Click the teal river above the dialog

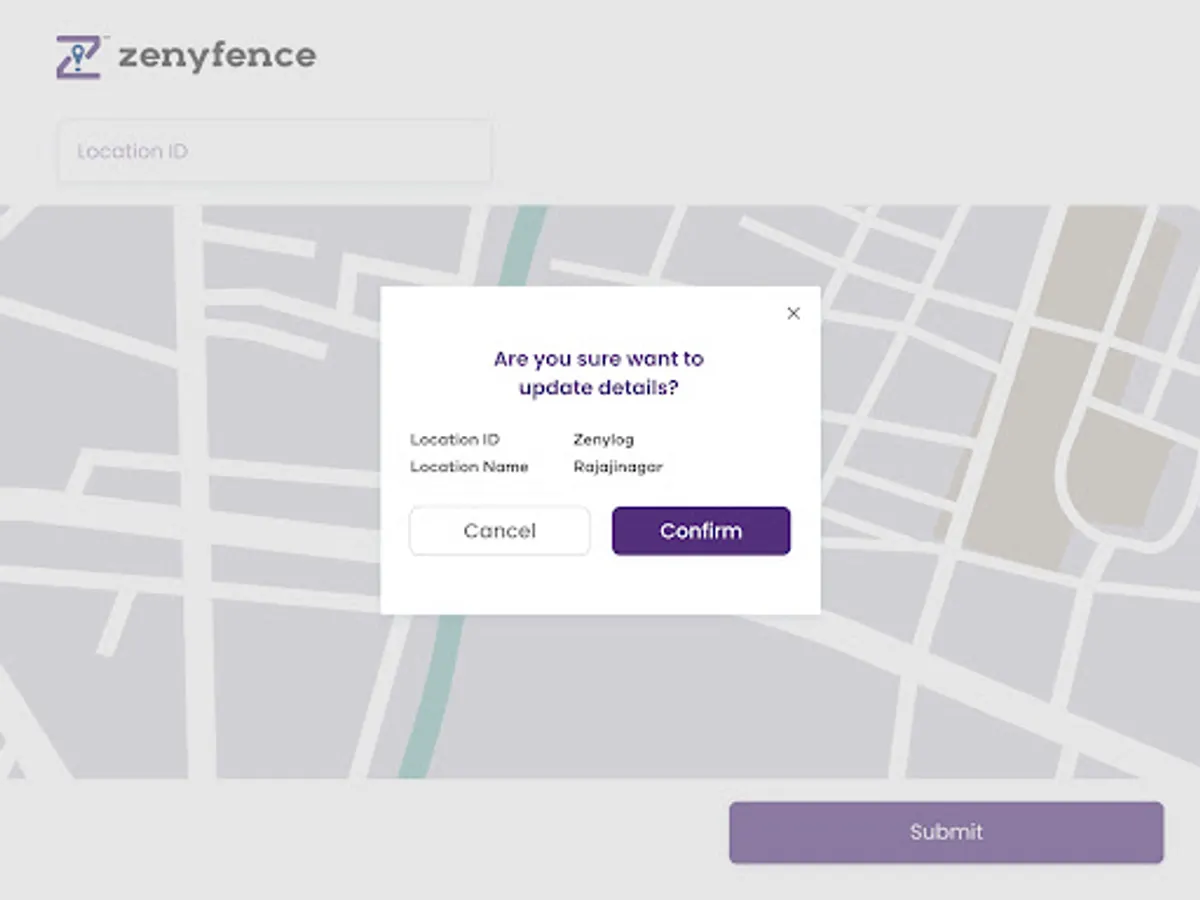click(519, 247)
